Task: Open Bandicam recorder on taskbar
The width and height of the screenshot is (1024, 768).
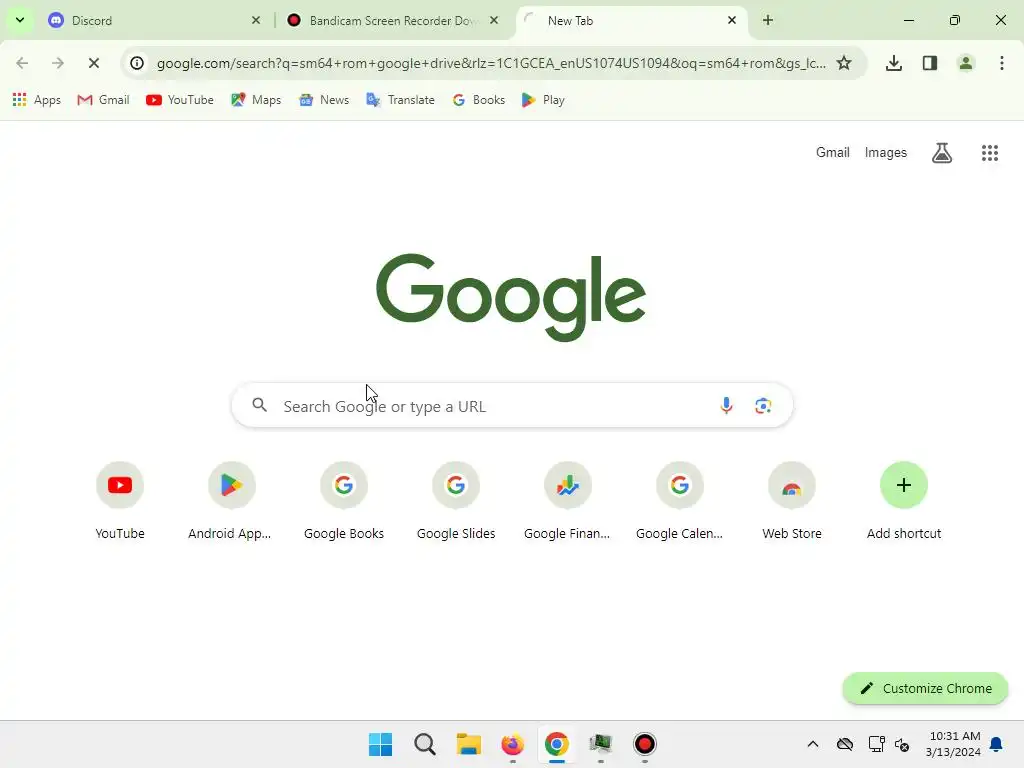Action: [645, 744]
